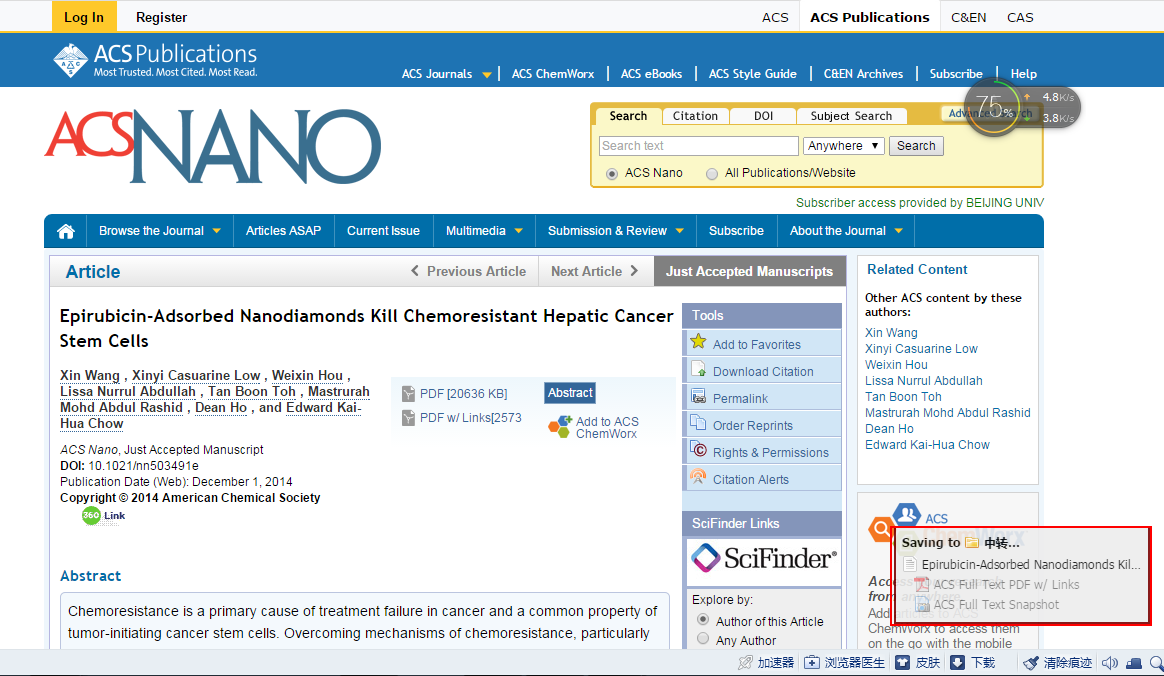Open the Just Accepted Manuscripts tab

(x=749, y=272)
